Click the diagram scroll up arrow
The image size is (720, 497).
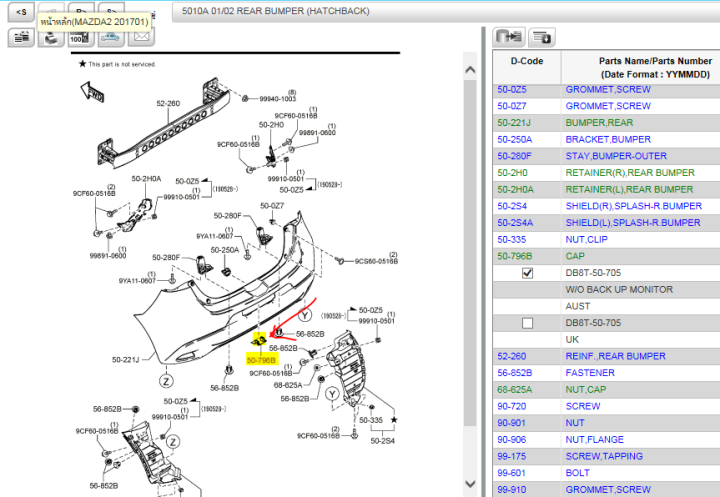point(469,69)
